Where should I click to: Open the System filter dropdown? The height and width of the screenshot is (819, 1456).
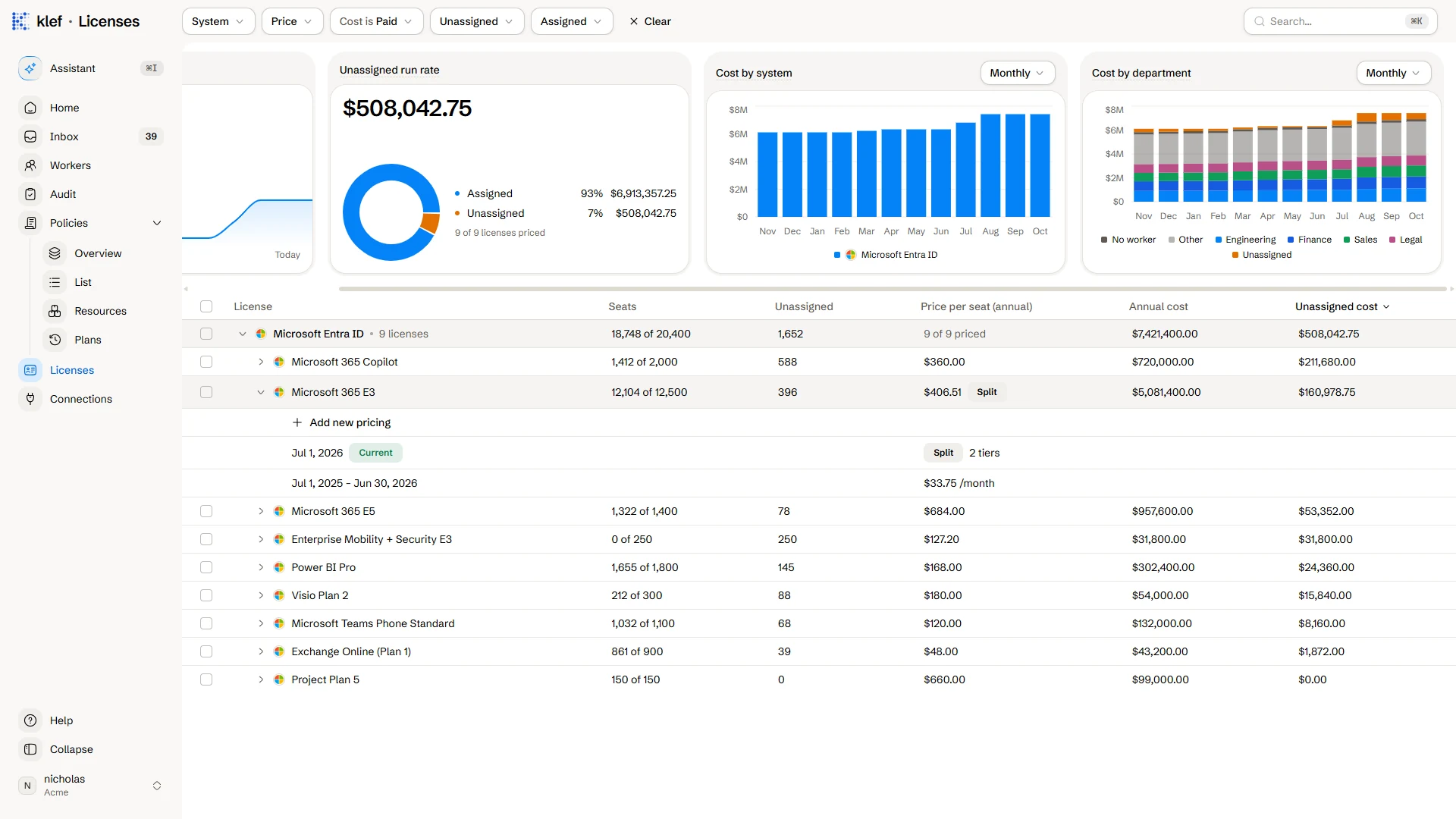tap(218, 21)
